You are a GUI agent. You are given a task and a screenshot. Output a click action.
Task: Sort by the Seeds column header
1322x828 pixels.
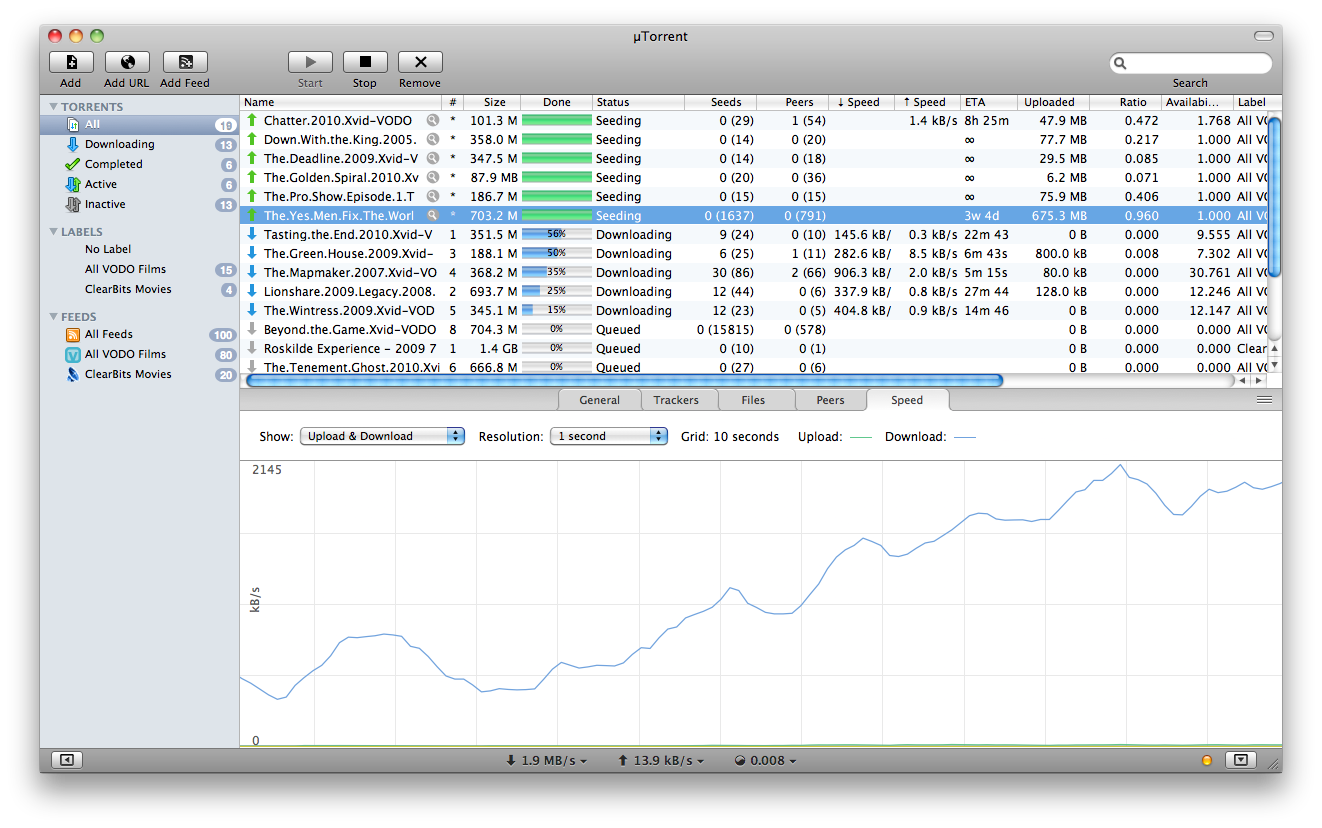pyautogui.click(x=721, y=102)
